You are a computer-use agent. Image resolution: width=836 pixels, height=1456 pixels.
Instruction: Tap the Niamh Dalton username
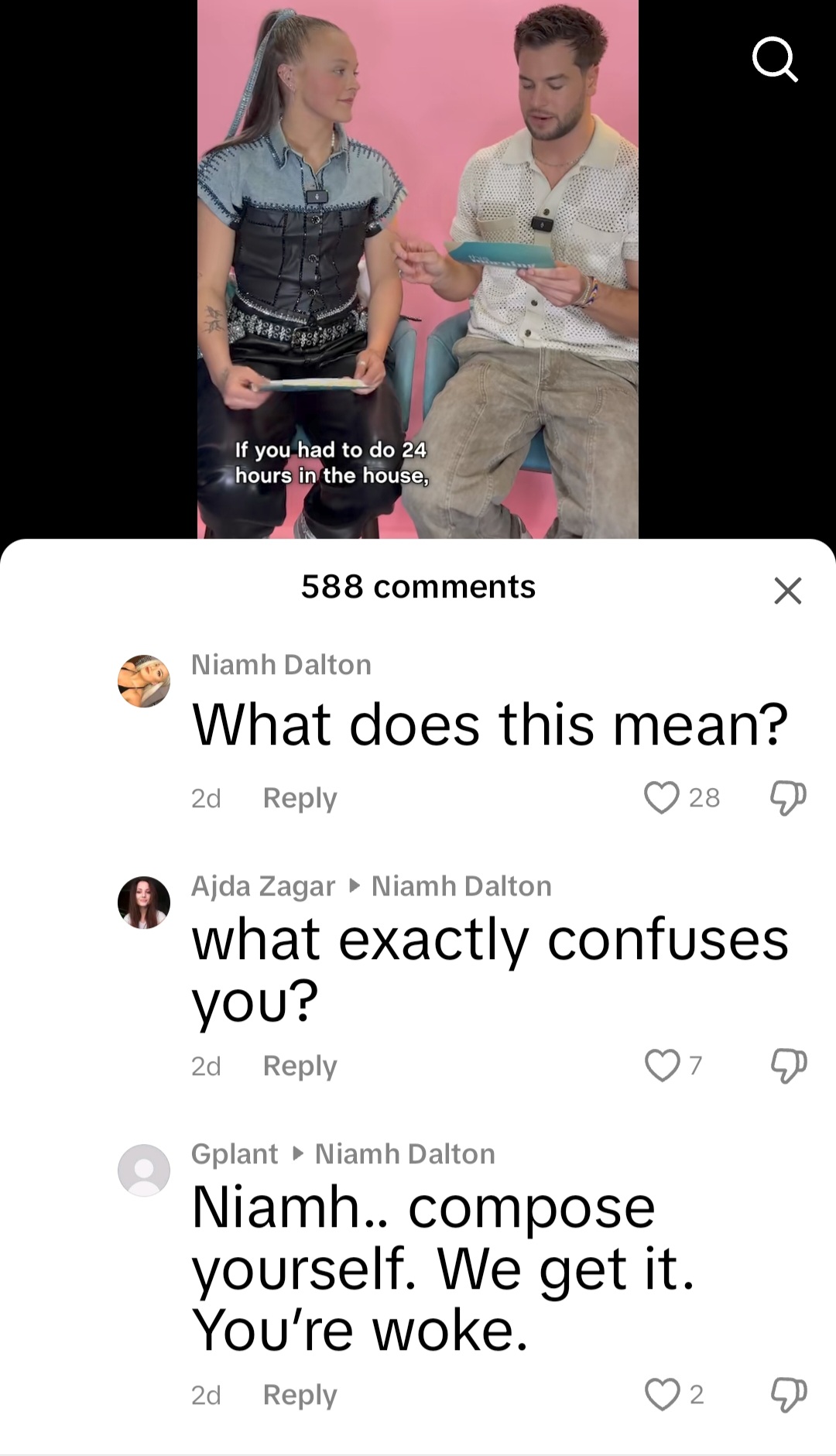pos(281,665)
